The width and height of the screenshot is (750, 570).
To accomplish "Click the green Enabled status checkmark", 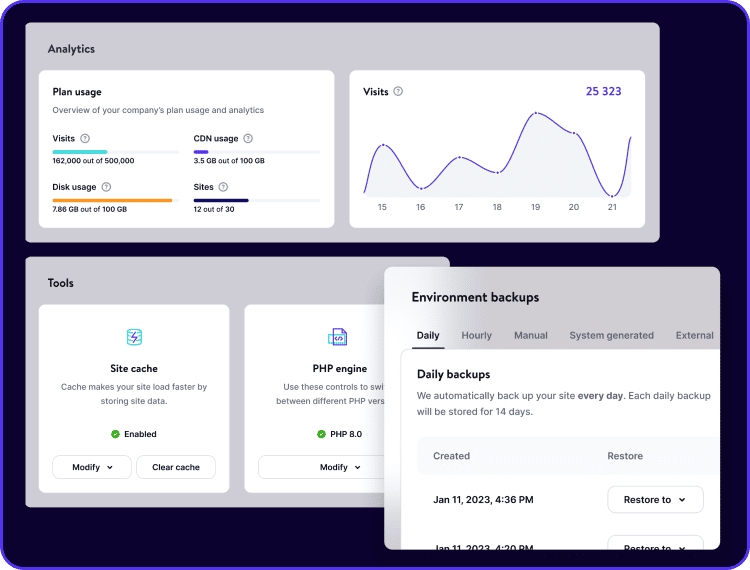I will (x=115, y=434).
